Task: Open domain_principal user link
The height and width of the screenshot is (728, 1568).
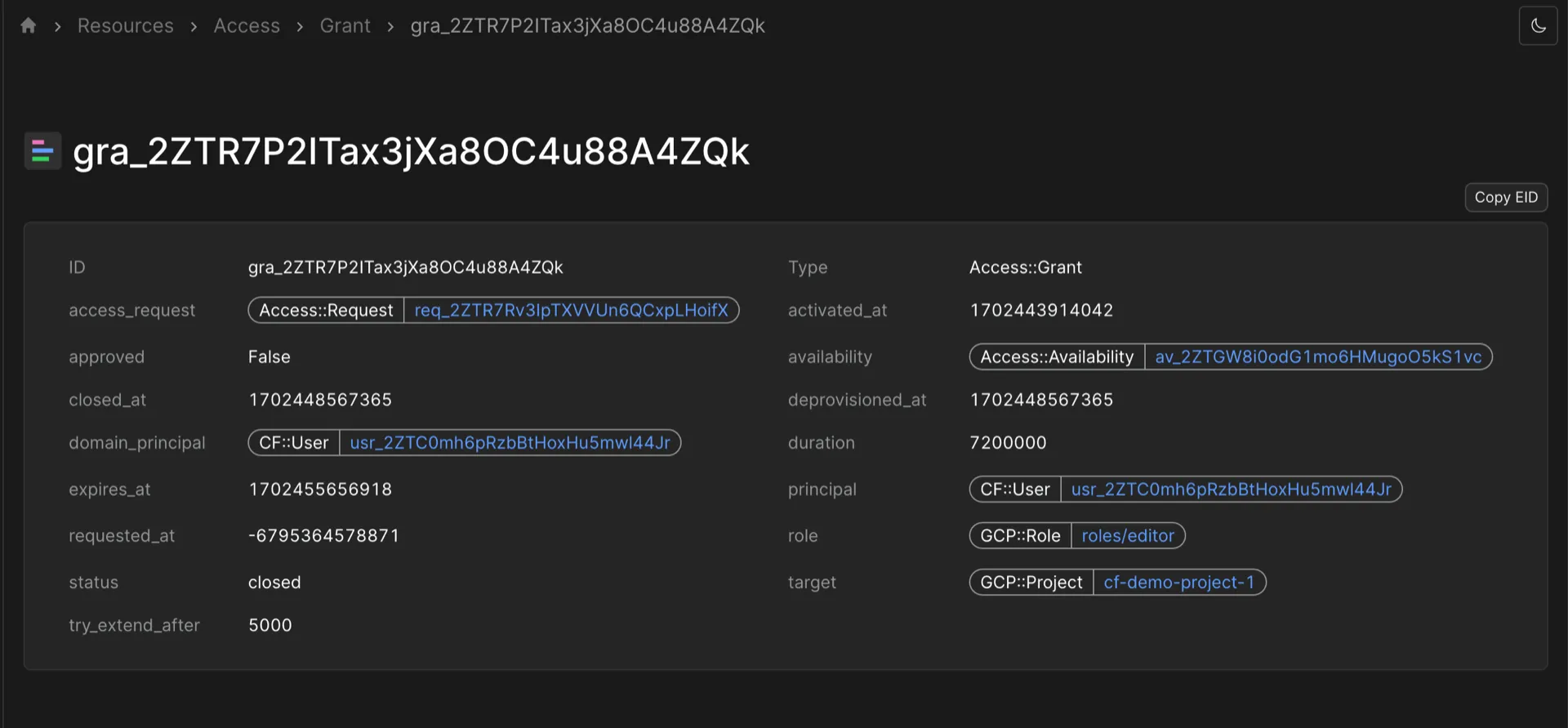Action: point(510,443)
